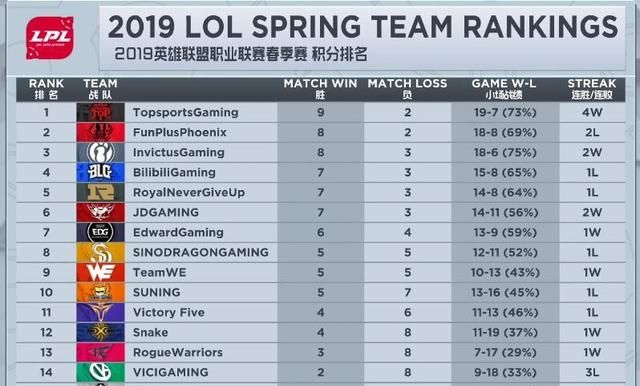Click the BLG BilibiliGaming logo
The width and height of the screenshot is (640, 386).
[x=100, y=172]
